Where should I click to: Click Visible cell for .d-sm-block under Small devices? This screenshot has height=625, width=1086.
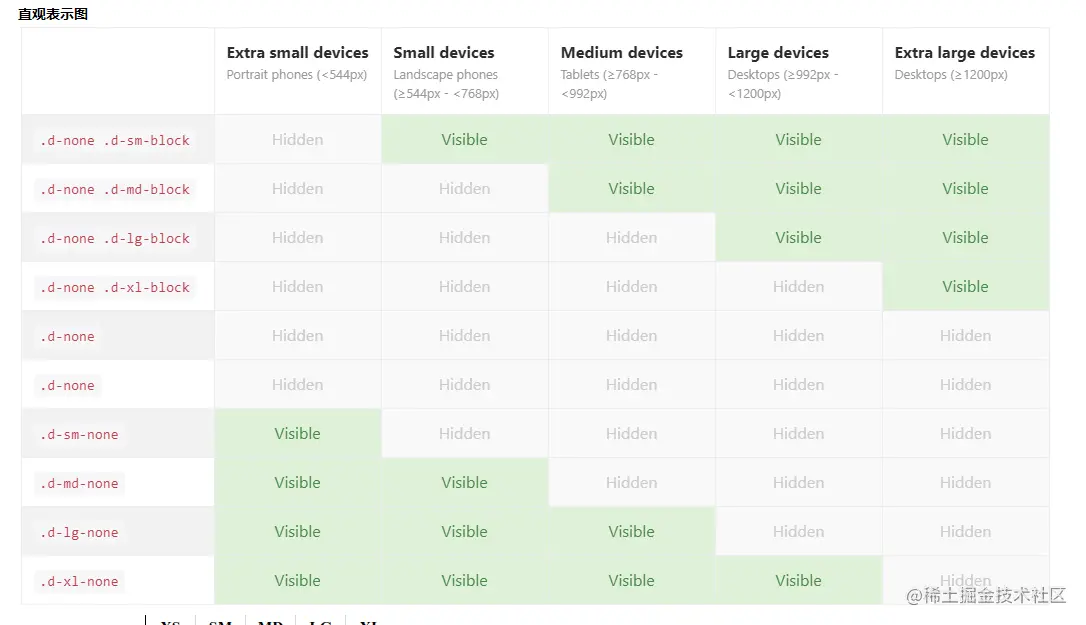pyautogui.click(x=465, y=139)
